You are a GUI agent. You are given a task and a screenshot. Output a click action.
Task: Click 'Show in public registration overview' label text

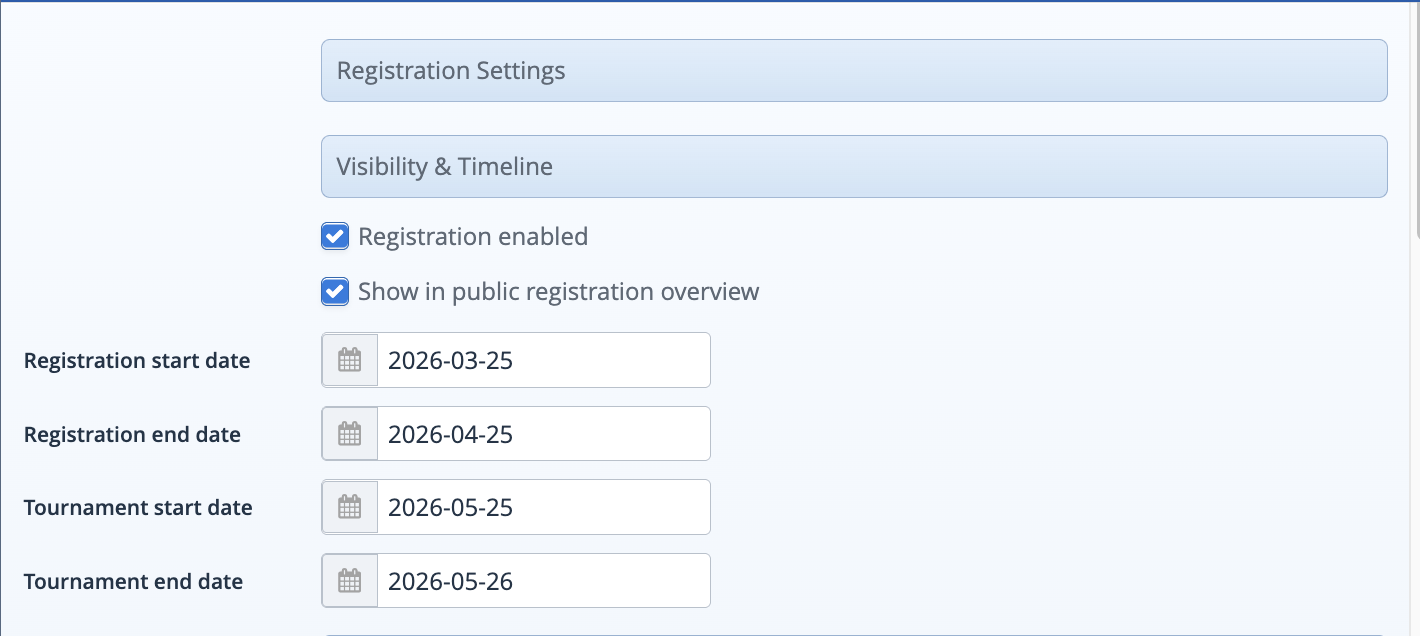coord(558,292)
